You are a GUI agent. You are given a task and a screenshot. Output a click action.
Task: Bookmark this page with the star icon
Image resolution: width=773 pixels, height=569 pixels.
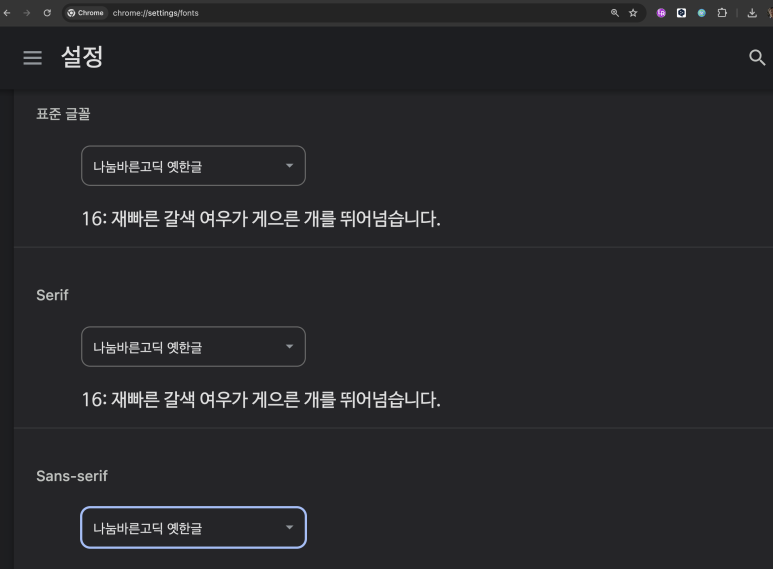tap(633, 13)
